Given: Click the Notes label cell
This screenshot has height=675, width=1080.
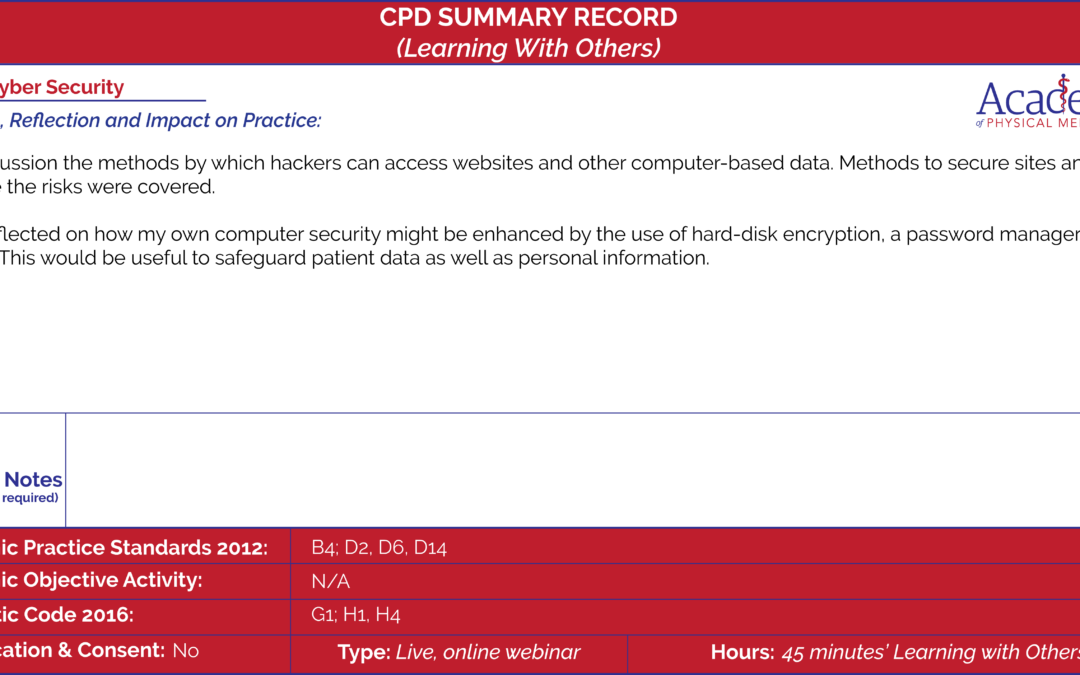Looking at the screenshot, I should click(32, 470).
